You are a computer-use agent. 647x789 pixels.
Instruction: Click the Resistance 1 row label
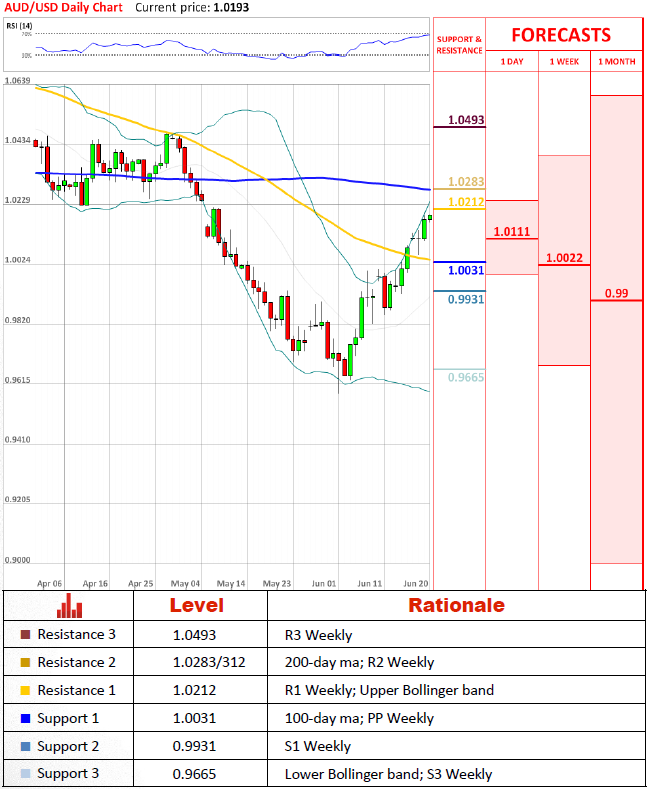click(x=76, y=690)
